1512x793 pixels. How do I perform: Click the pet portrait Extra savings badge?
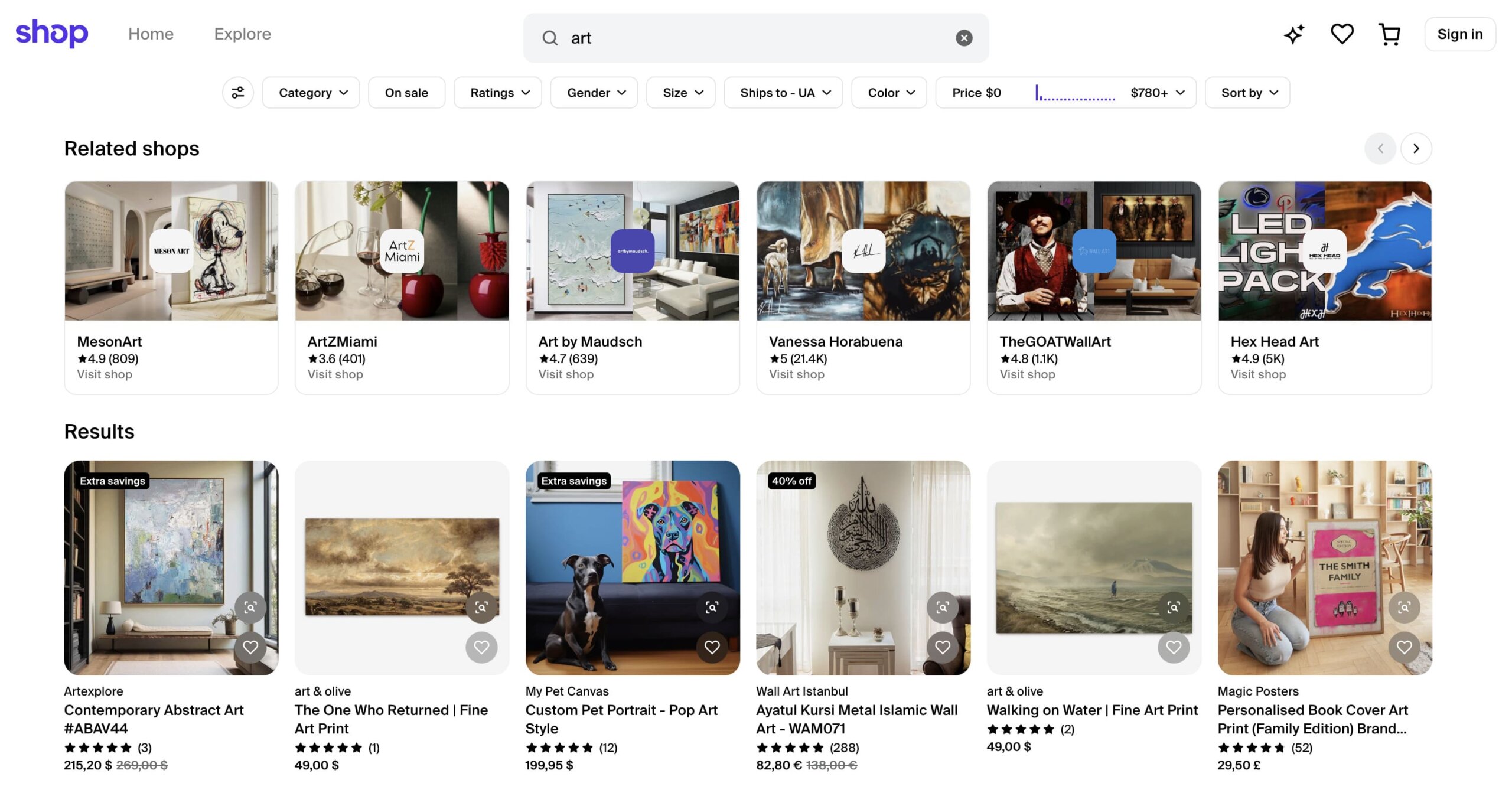(x=573, y=481)
